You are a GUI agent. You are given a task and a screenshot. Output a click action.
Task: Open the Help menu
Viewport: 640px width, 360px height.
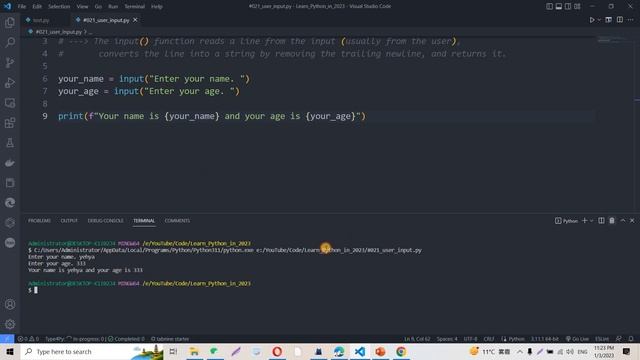tap(157, 7)
